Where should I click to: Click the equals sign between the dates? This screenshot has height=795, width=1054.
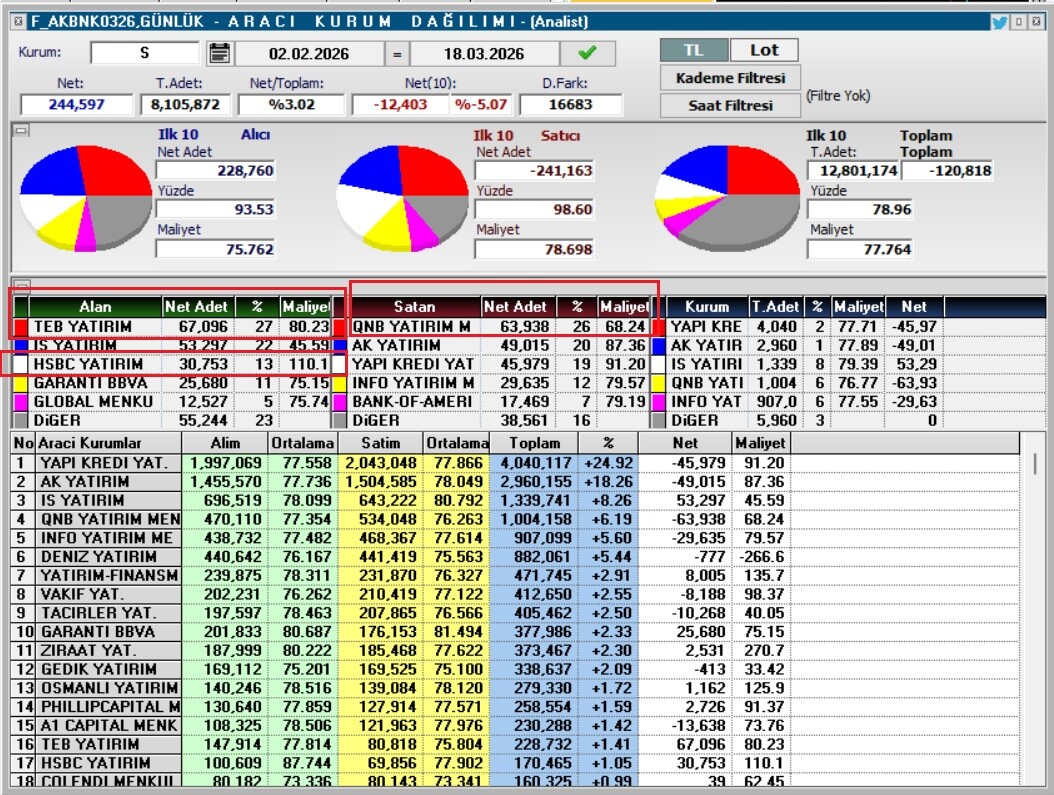point(397,54)
